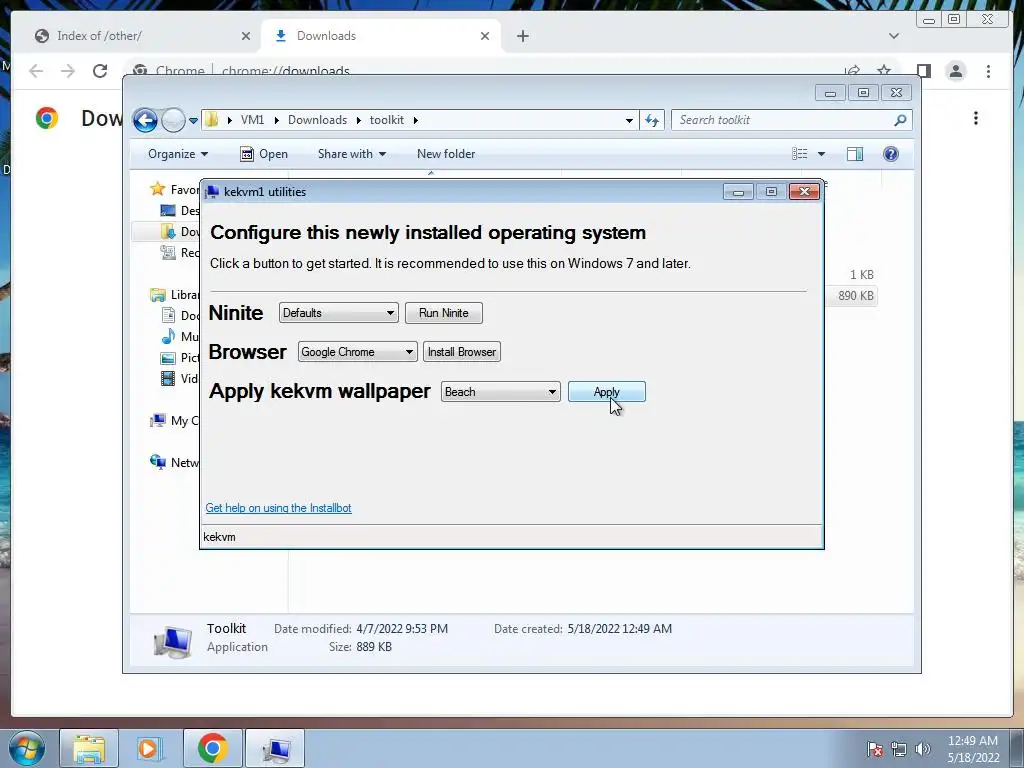Viewport: 1024px width, 768px height.
Task: Toggle the preview pane icon
Action: pyautogui.click(x=855, y=154)
